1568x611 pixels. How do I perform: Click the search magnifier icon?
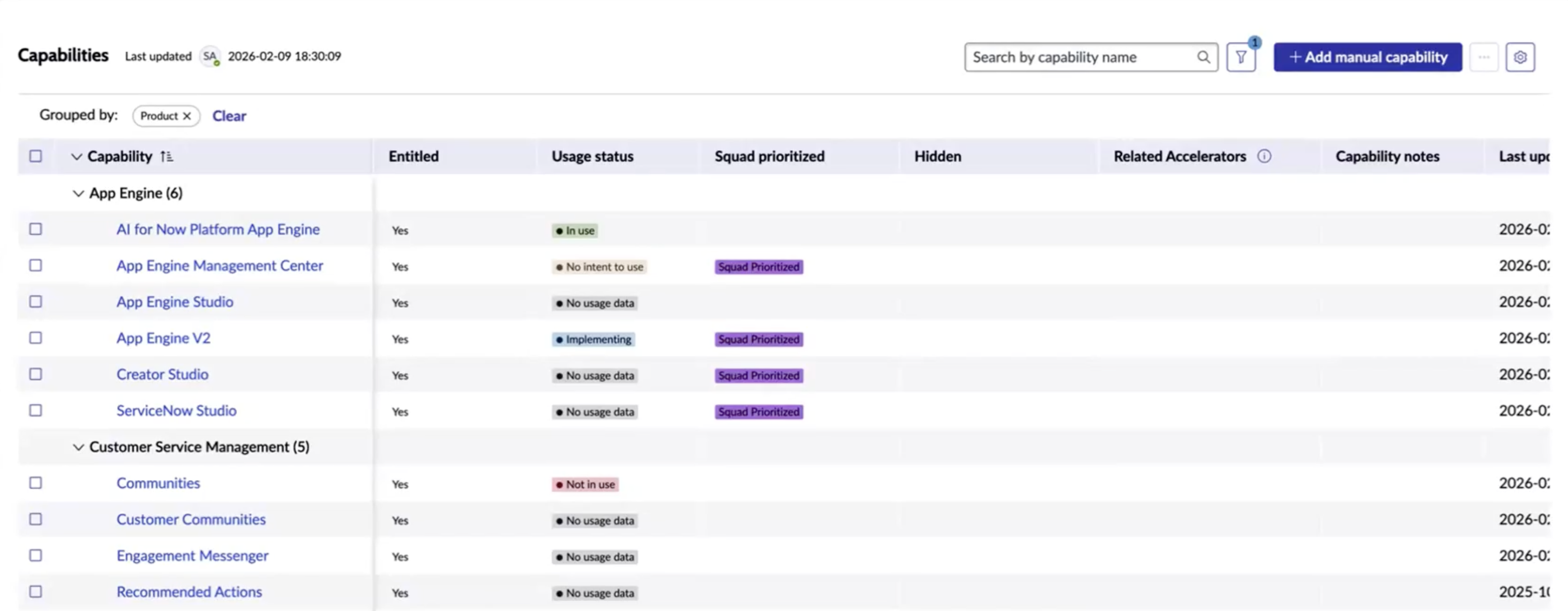tap(1203, 57)
